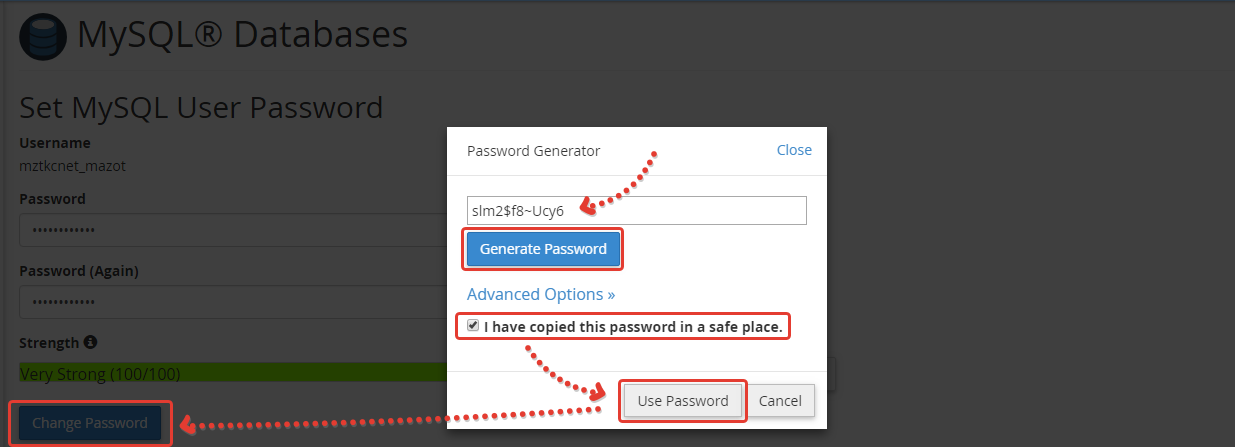Click the Username field label

(x=55, y=143)
